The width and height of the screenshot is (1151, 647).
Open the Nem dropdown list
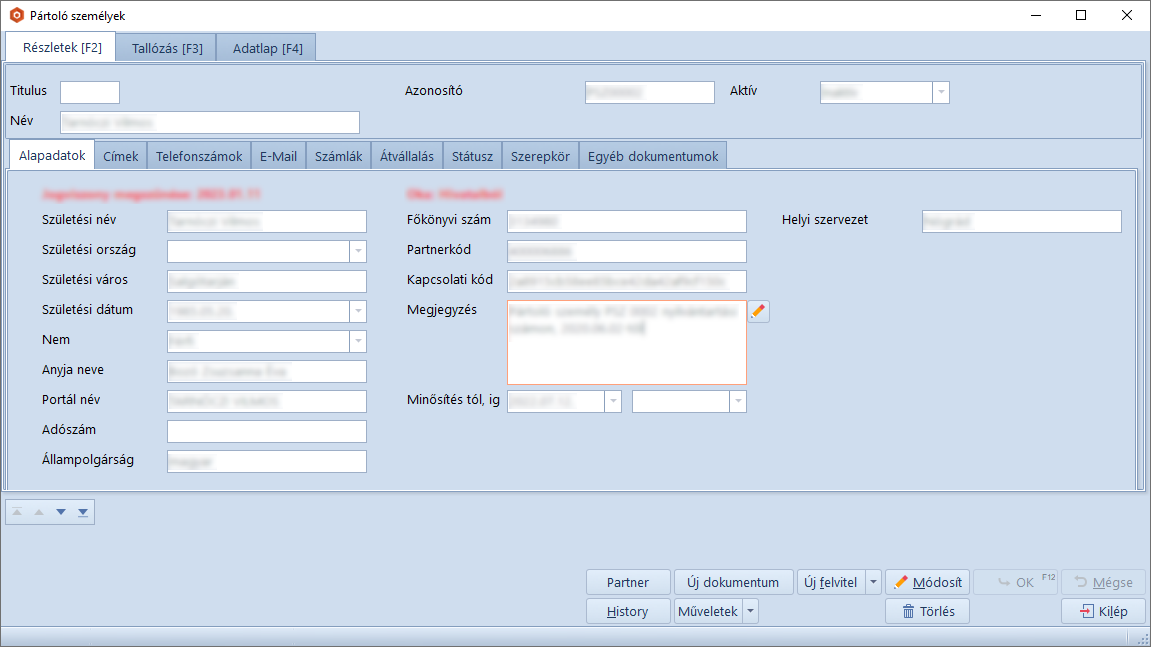(x=358, y=341)
